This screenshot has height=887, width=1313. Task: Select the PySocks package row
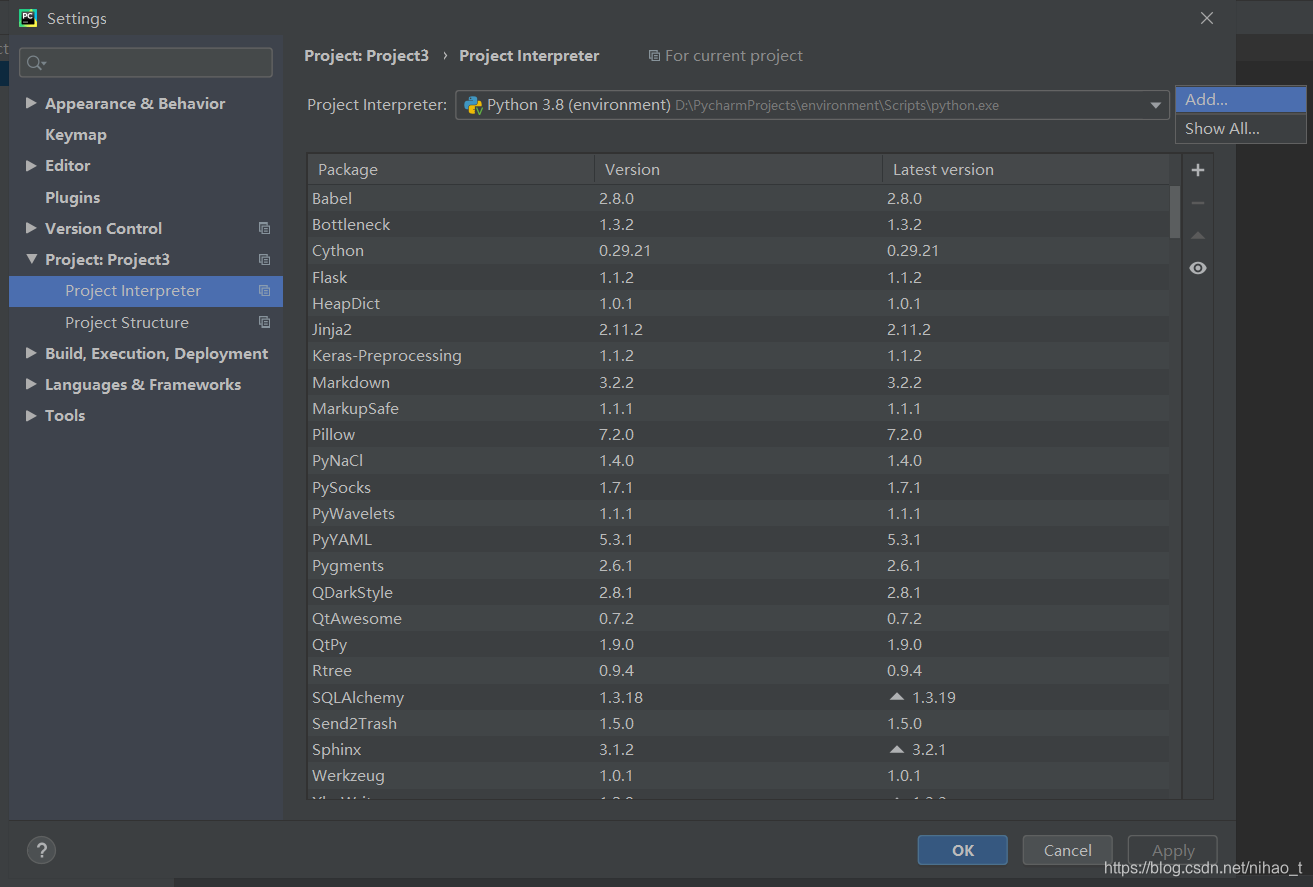738,487
